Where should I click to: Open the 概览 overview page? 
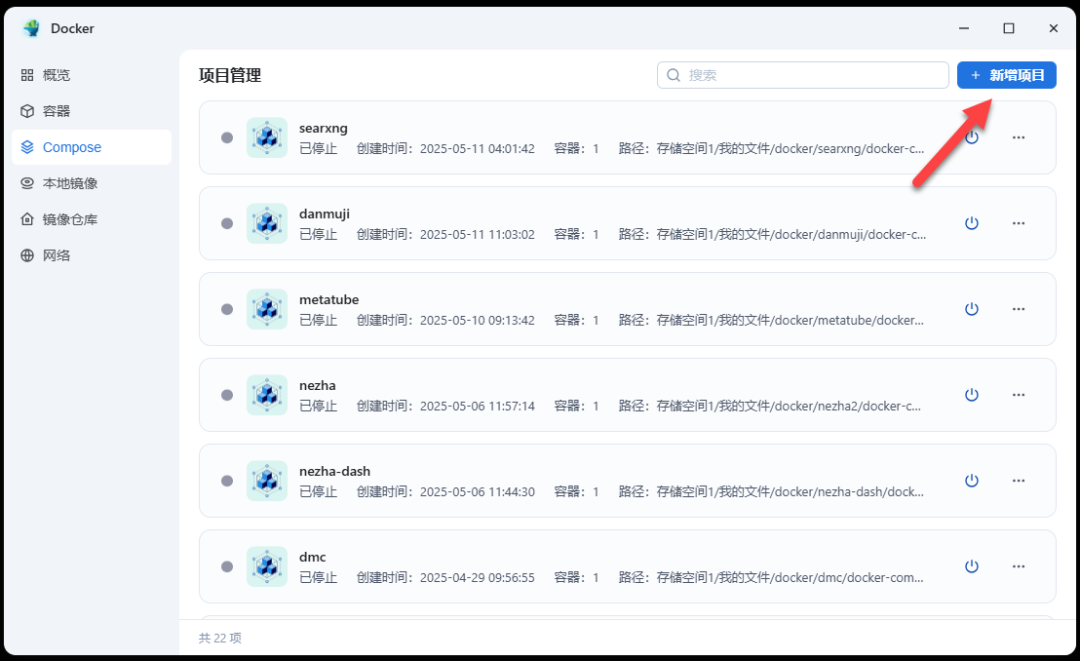[92, 75]
